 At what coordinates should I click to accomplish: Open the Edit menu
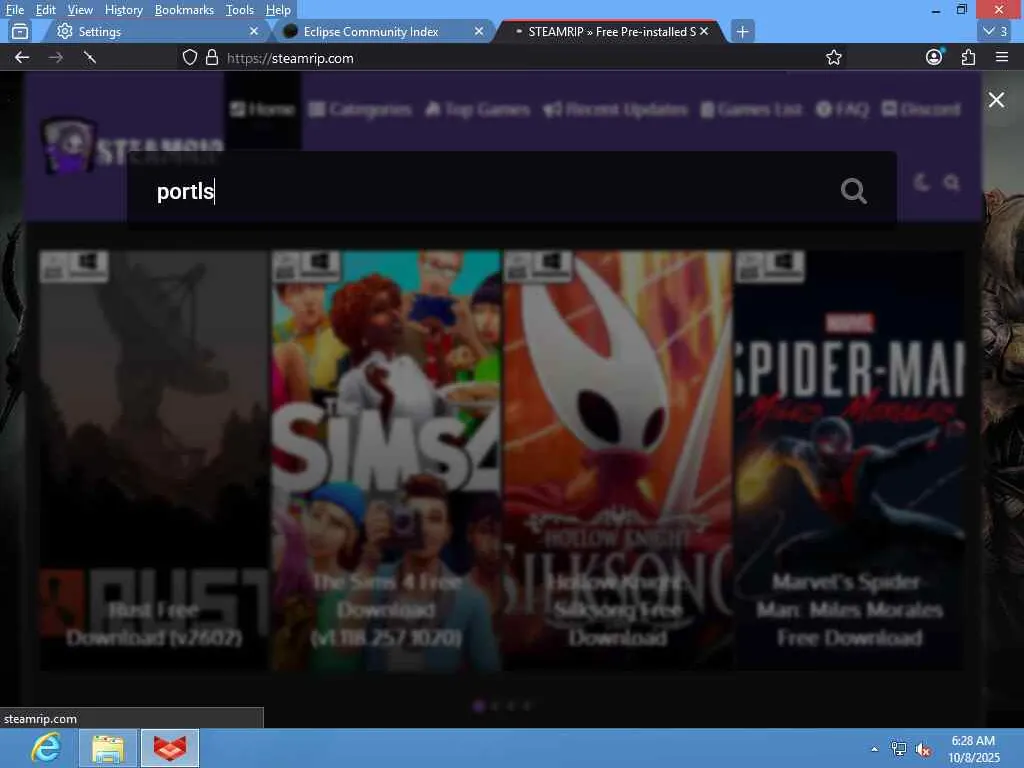(46, 10)
